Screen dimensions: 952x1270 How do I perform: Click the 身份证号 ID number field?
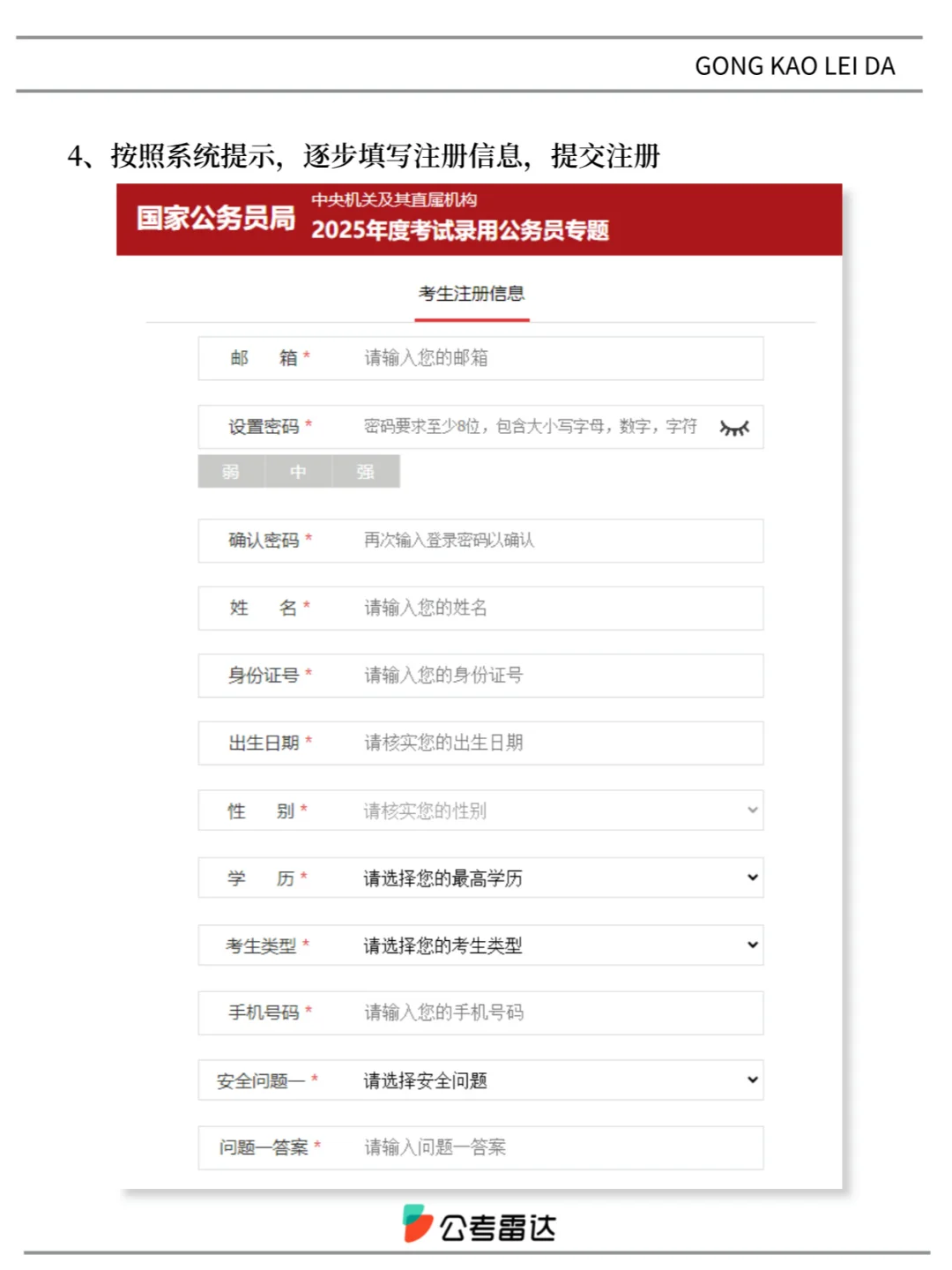[x=480, y=676]
